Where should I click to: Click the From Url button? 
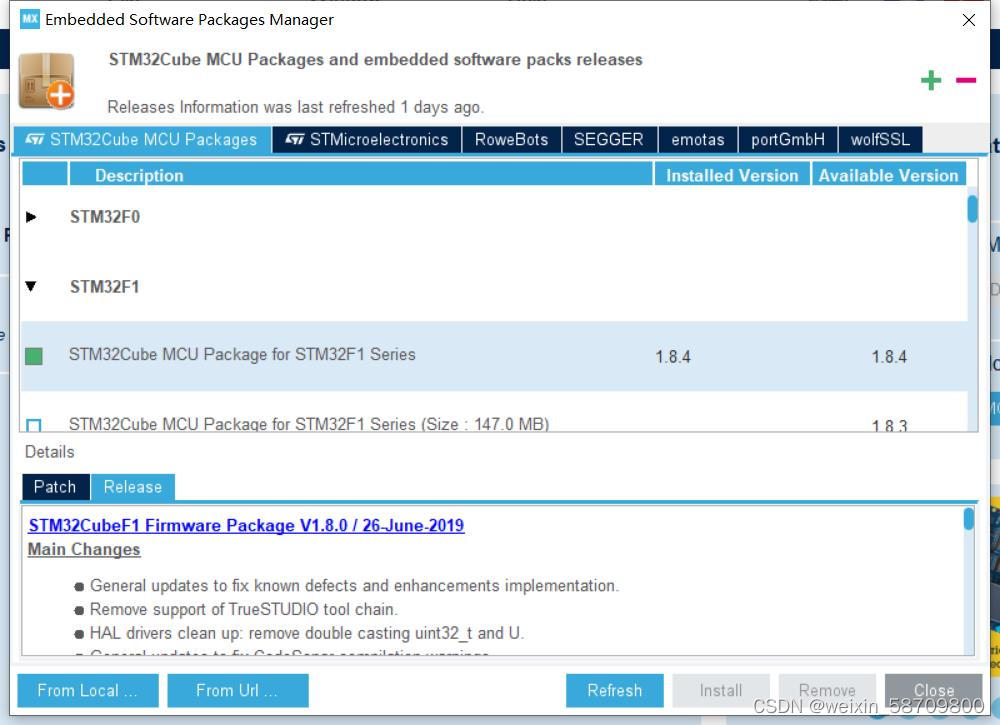coord(237,691)
